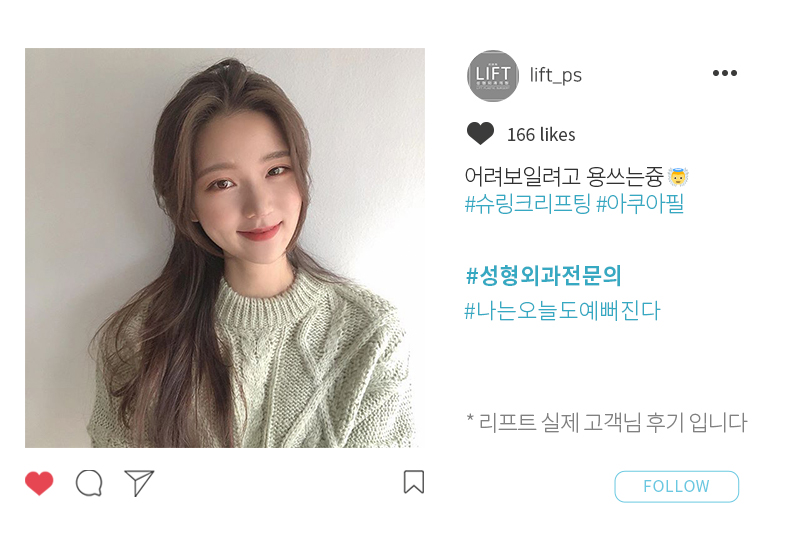This screenshot has height=544, width=801.
Task: Open the three-dot more options menu
Action: coord(725,73)
